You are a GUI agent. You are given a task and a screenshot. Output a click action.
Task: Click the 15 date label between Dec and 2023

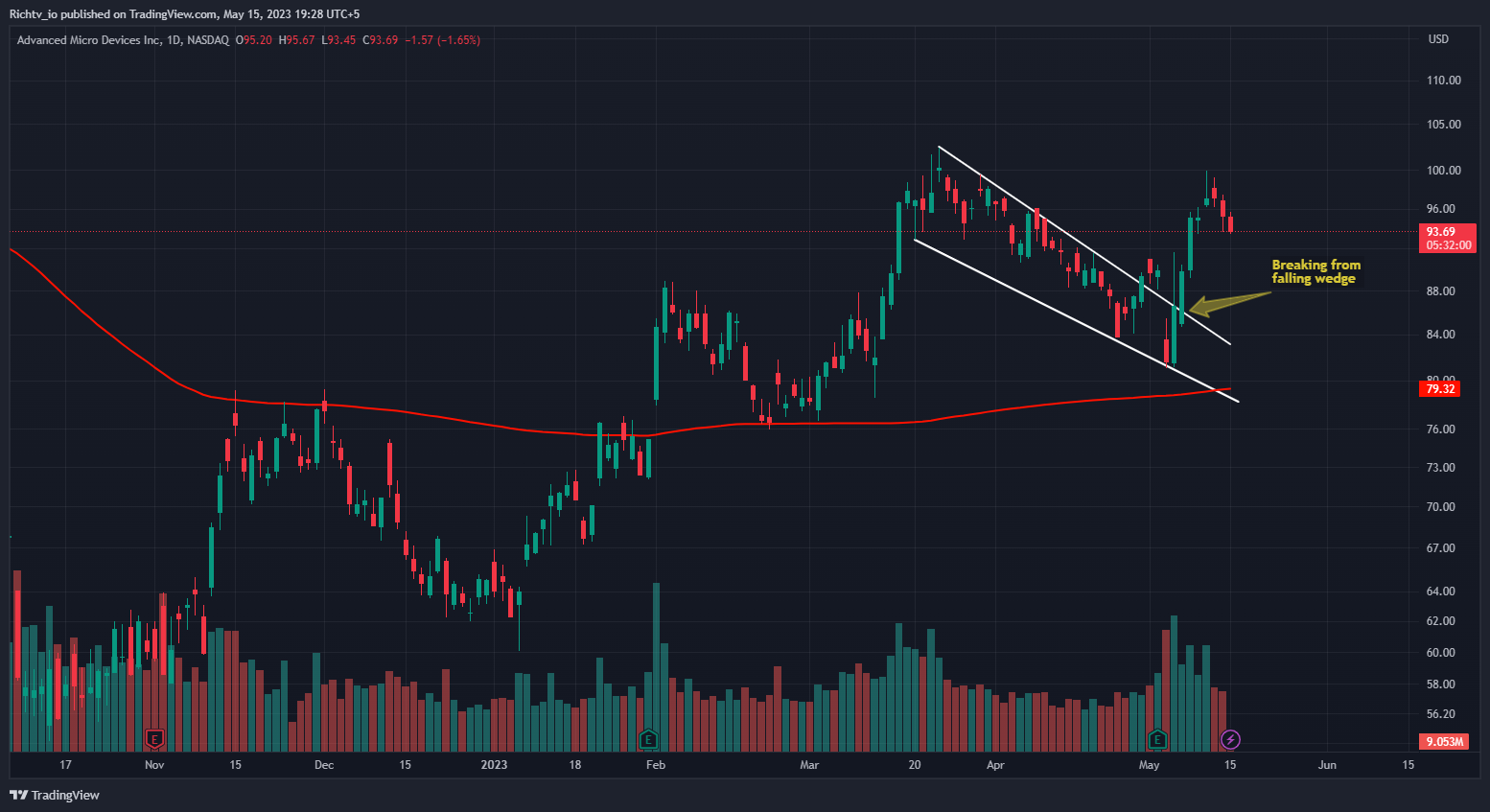click(405, 765)
